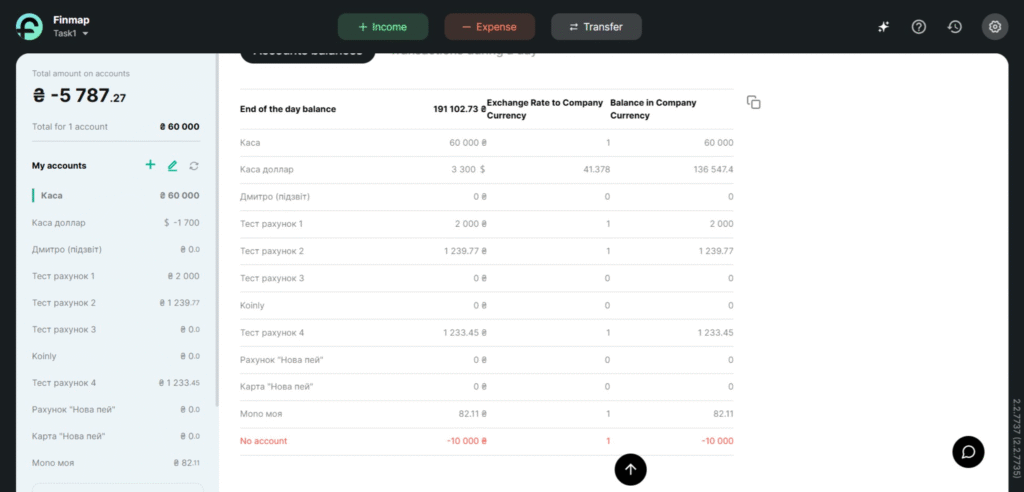Open the chat support bubble

click(968, 451)
